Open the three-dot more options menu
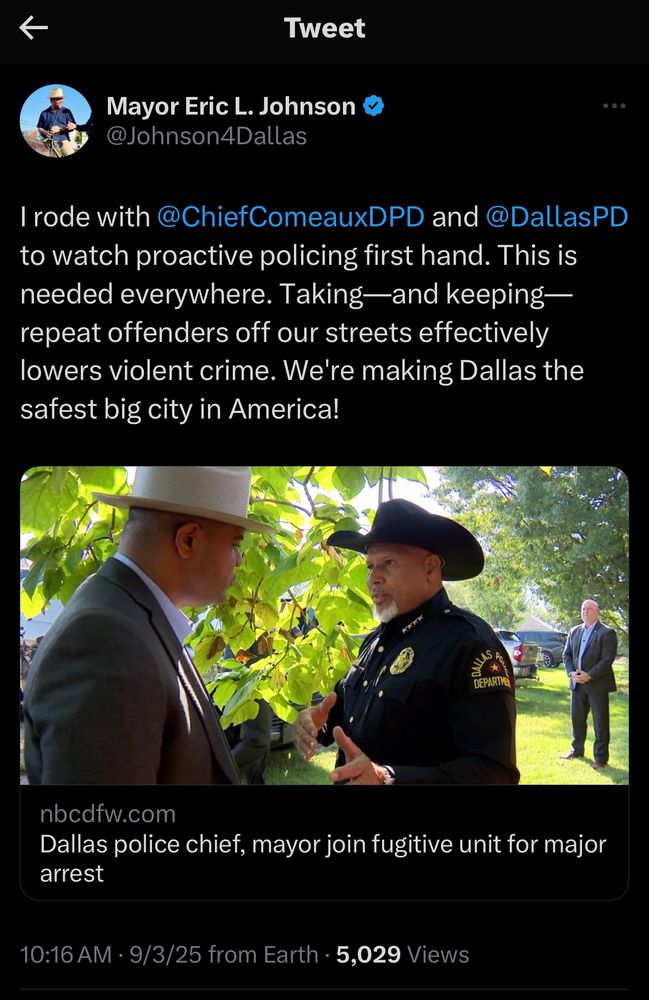The height and width of the screenshot is (1000, 649). (x=614, y=106)
